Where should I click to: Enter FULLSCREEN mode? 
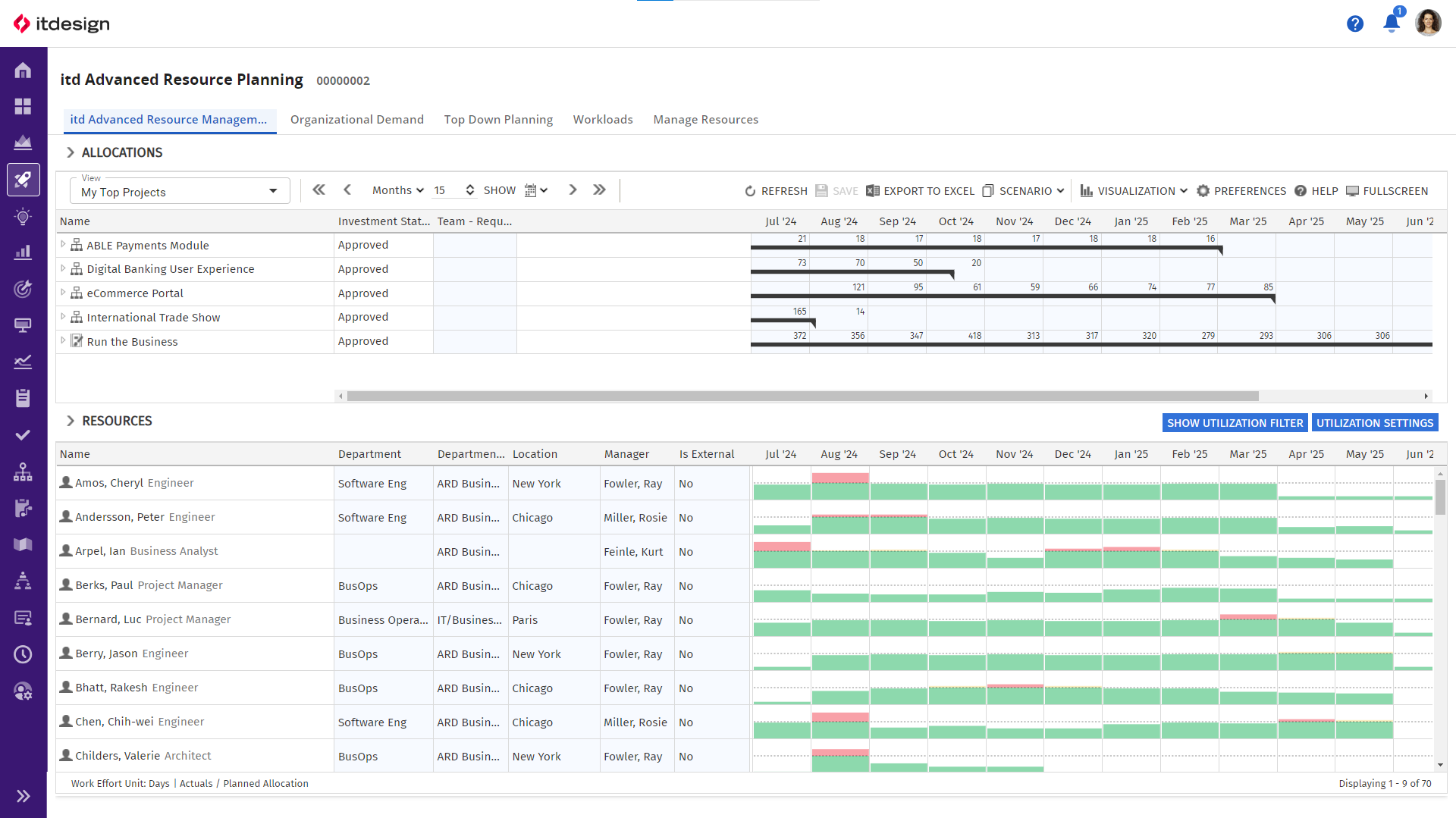1387,191
